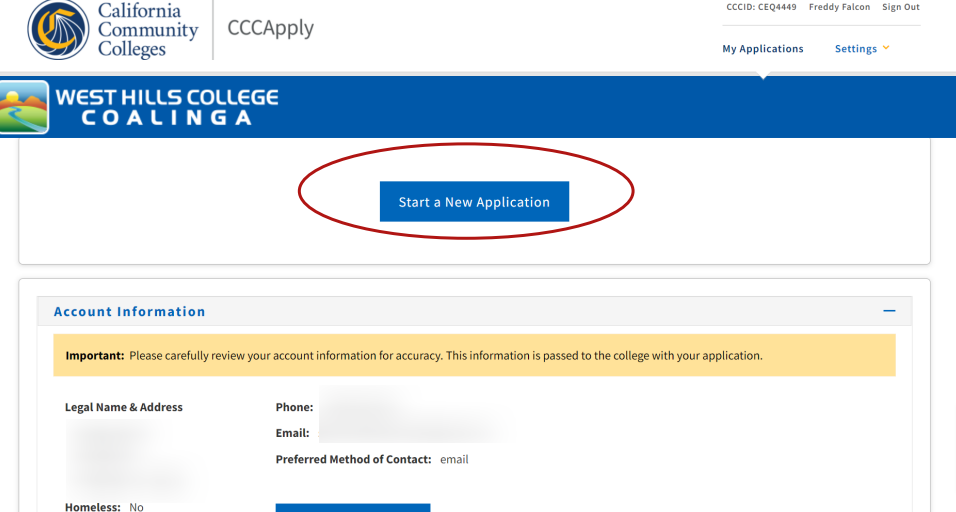This screenshot has width=956, height=512.
Task: Click the yellow Important notice banner
Action: click(x=474, y=355)
